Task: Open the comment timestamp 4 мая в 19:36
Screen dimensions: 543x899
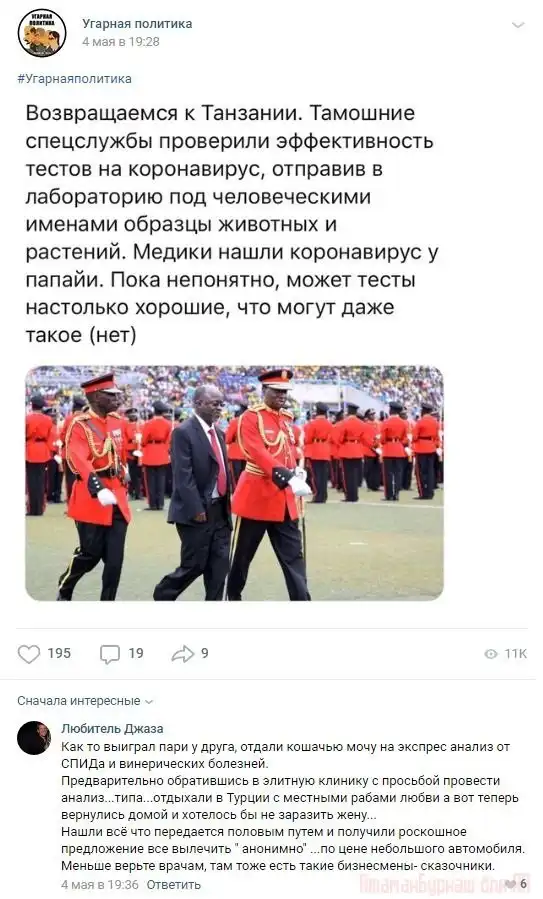Action: pyautogui.click(x=100, y=885)
